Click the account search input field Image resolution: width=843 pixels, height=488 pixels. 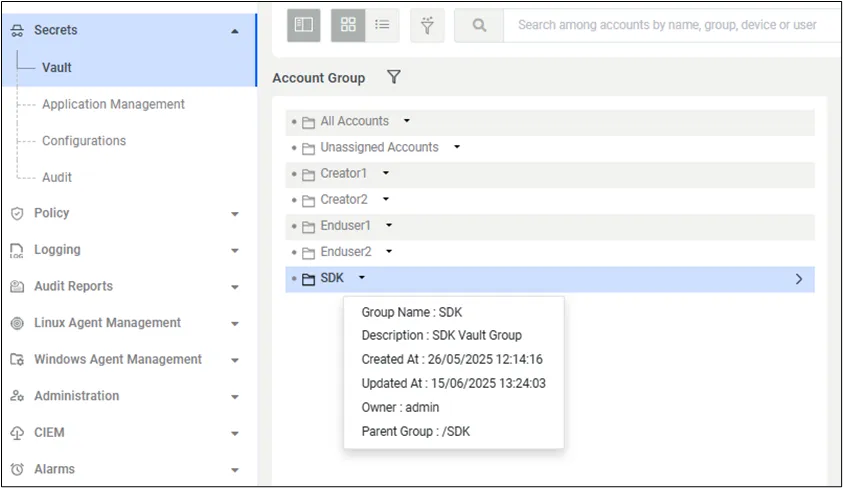click(x=672, y=25)
